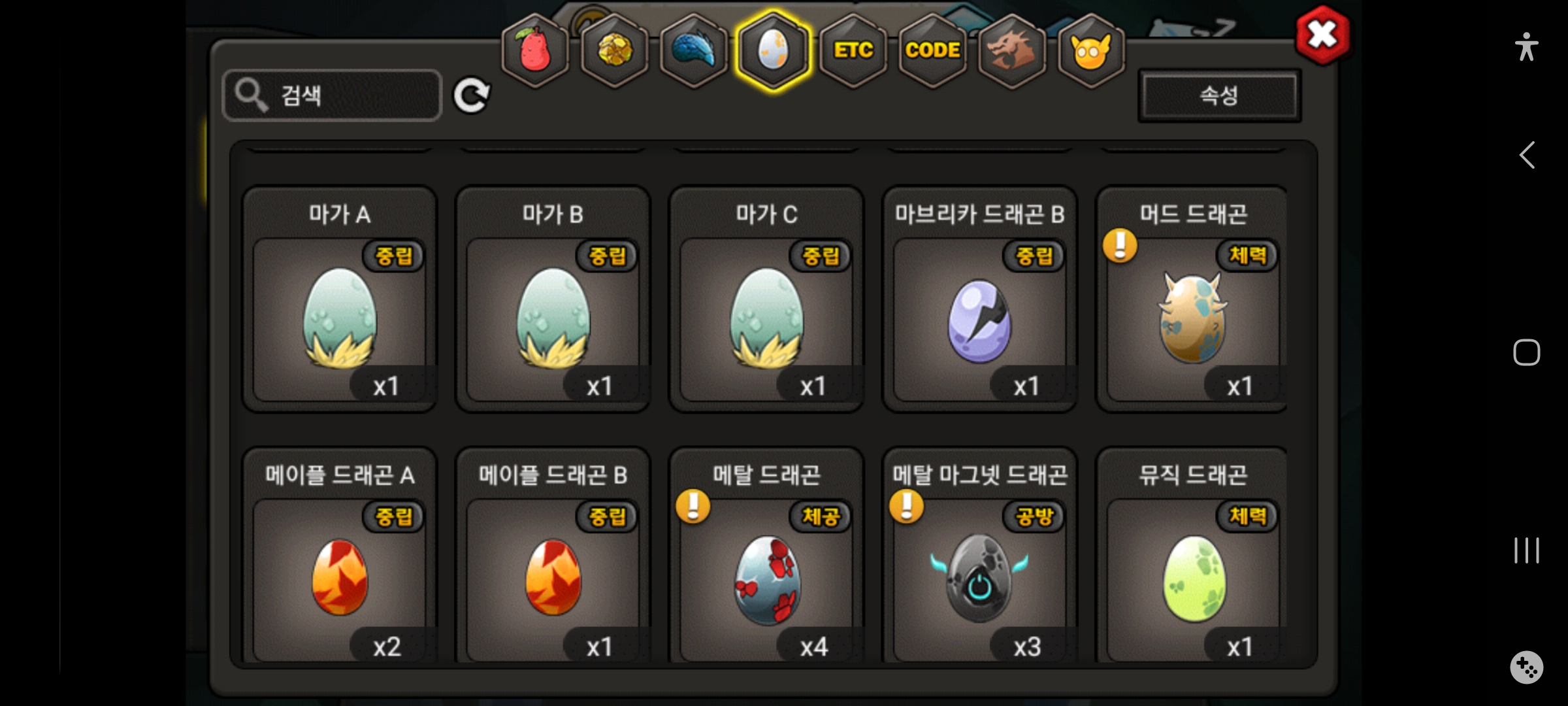Open the blue dragon scale category

(694, 50)
